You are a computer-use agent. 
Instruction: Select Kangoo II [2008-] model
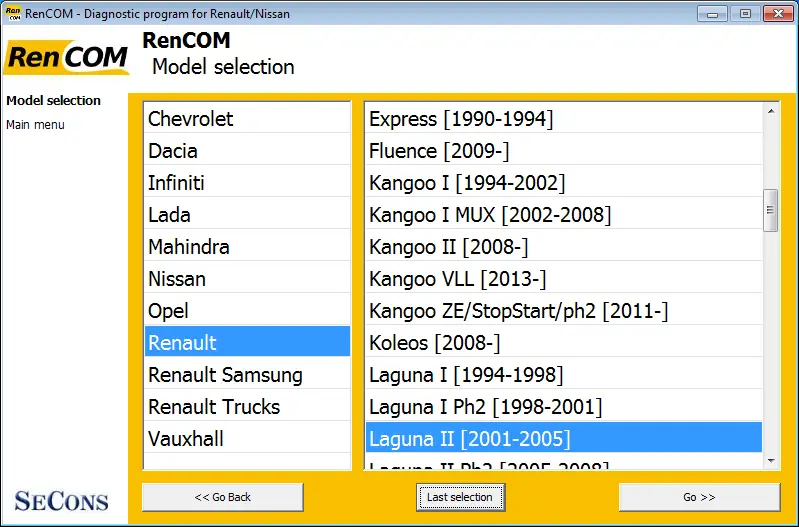pos(564,247)
